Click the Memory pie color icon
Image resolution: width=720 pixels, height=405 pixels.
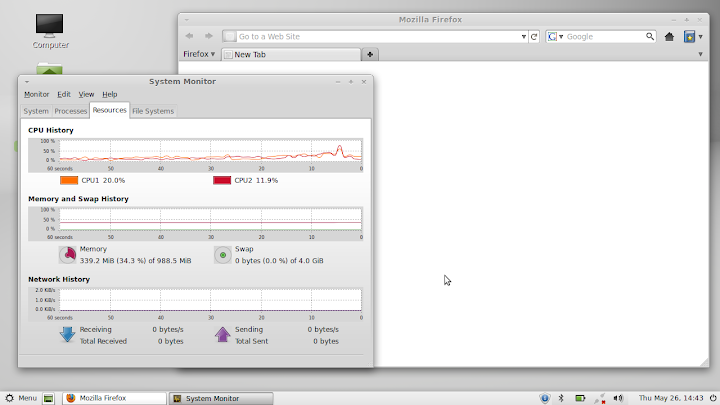coord(68,254)
